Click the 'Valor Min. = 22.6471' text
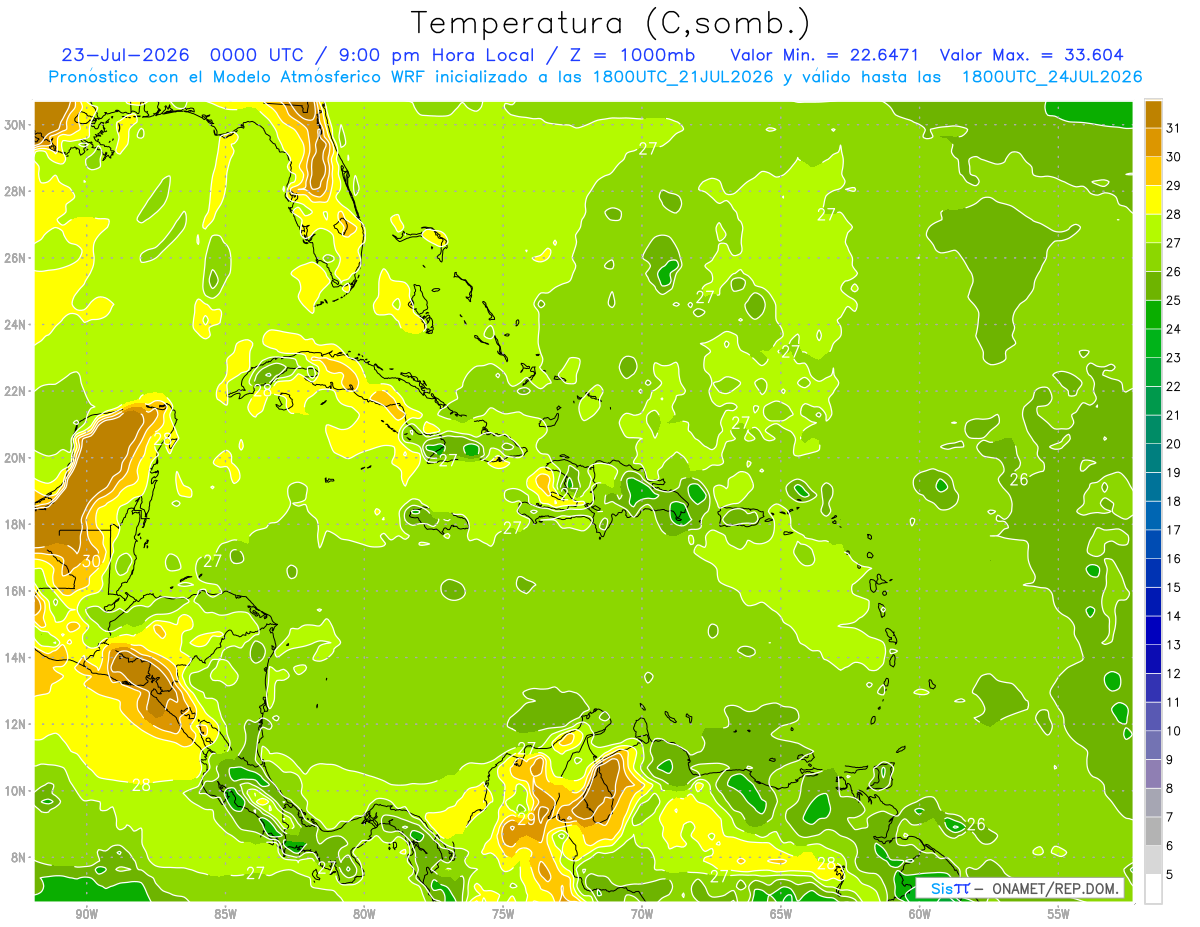The height and width of the screenshot is (927, 1200). tap(825, 55)
